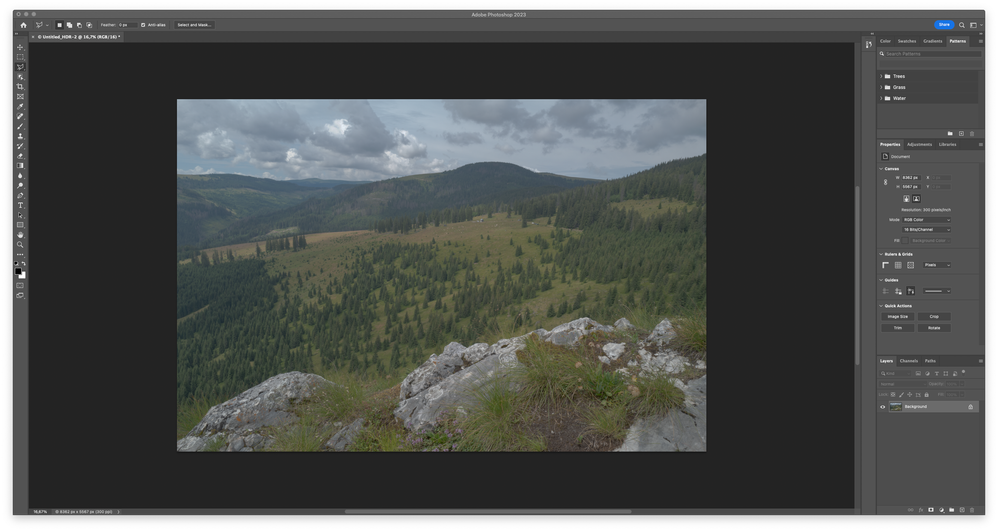Open the 16 Bits/Channel dropdown
This screenshot has height=531, width=998.
click(x=927, y=229)
